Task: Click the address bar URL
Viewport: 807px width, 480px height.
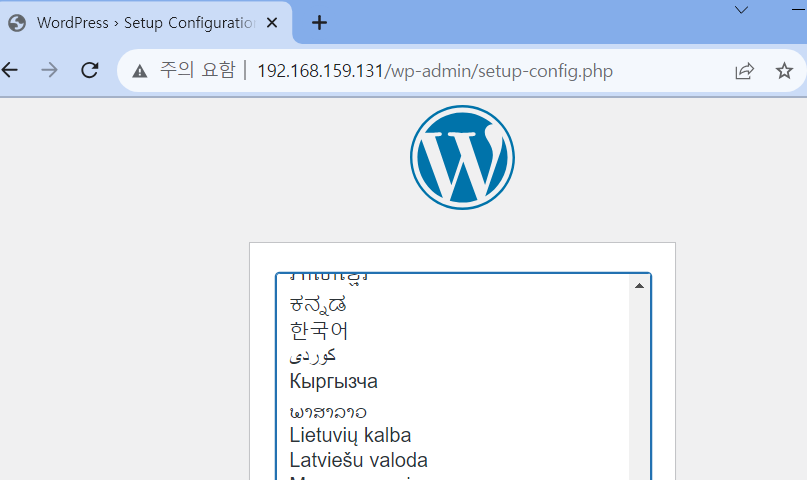Action: 435,71
